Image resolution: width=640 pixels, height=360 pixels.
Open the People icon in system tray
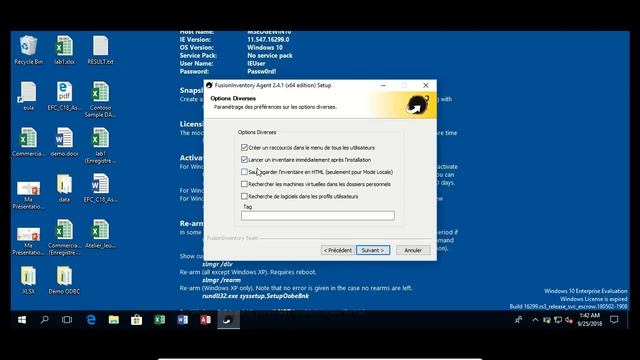pyautogui.click(x=519, y=320)
